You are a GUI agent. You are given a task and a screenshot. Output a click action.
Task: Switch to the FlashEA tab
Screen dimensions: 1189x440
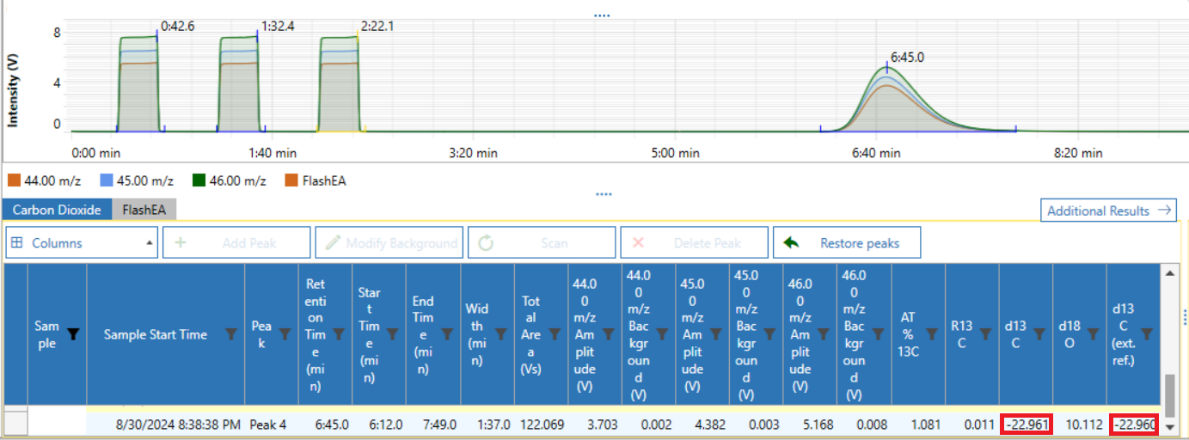[144, 210]
